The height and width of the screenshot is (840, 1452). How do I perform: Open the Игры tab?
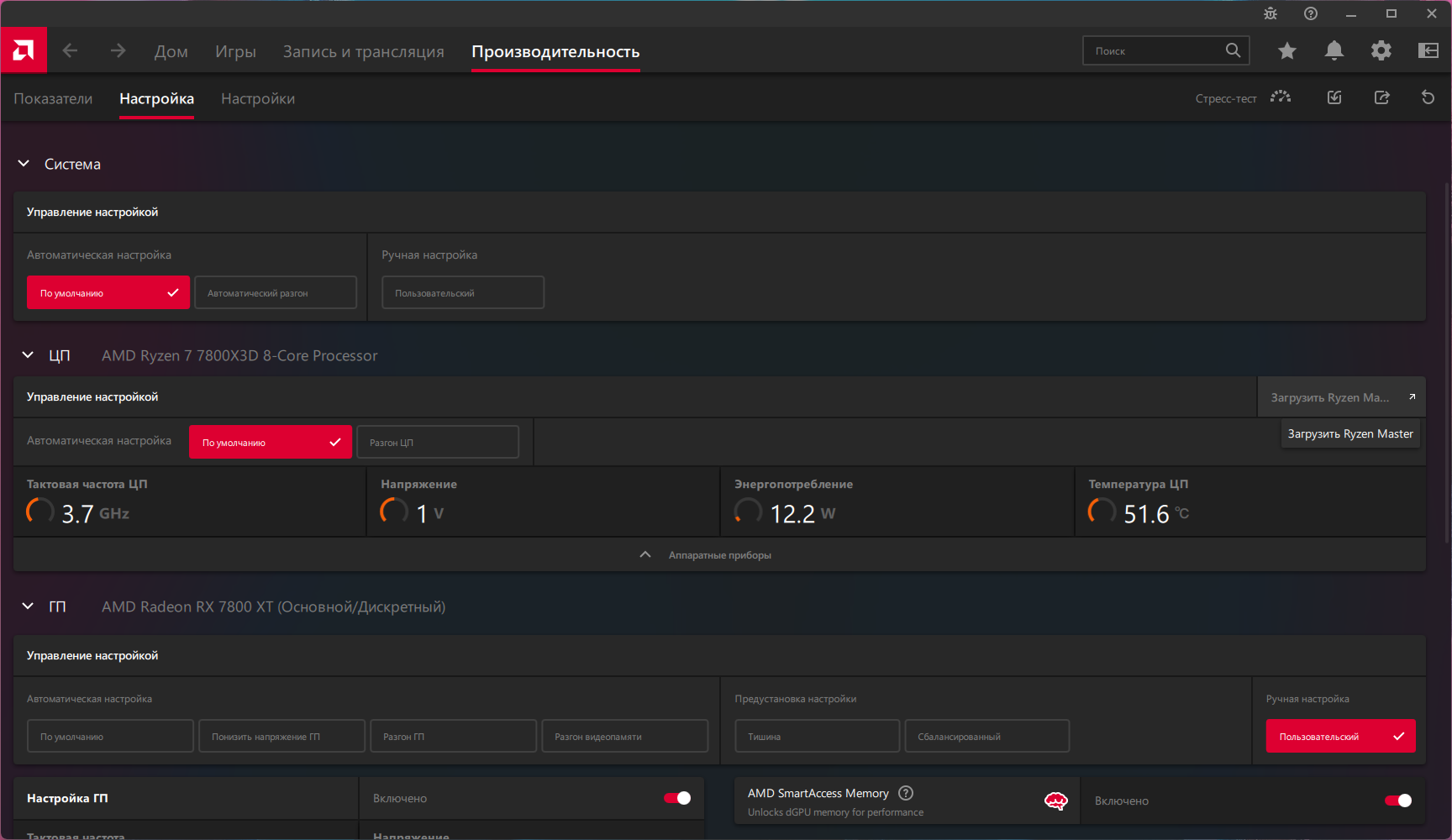(235, 51)
